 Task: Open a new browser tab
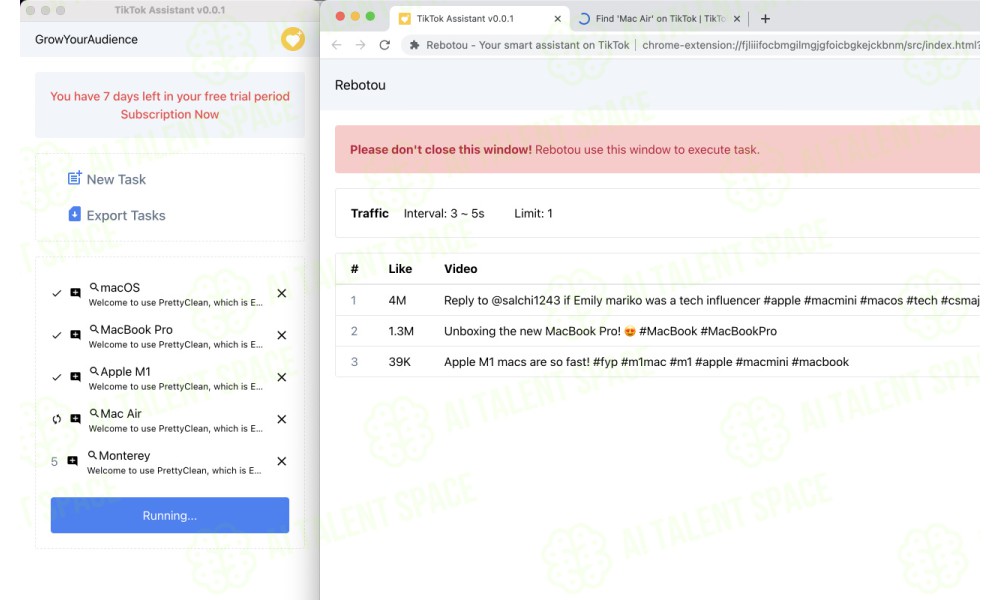(765, 18)
